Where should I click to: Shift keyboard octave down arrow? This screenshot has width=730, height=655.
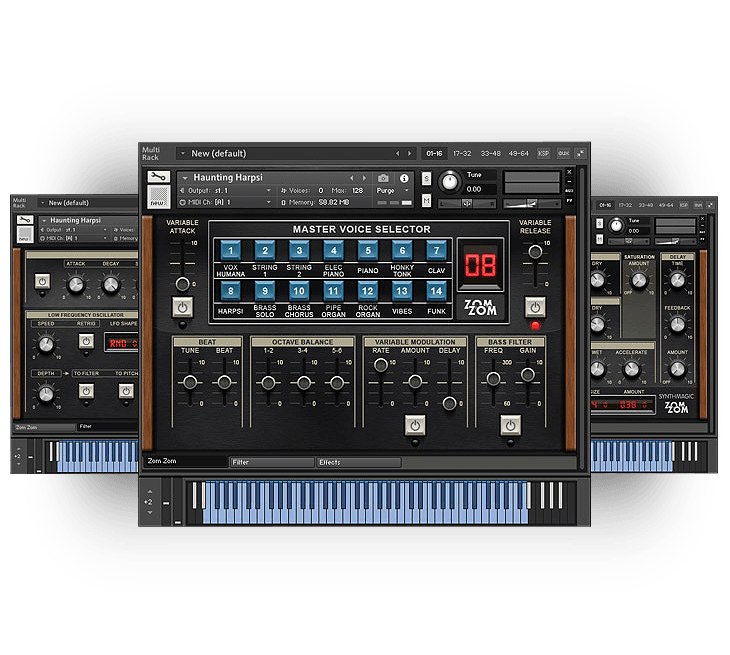[150, 513]
